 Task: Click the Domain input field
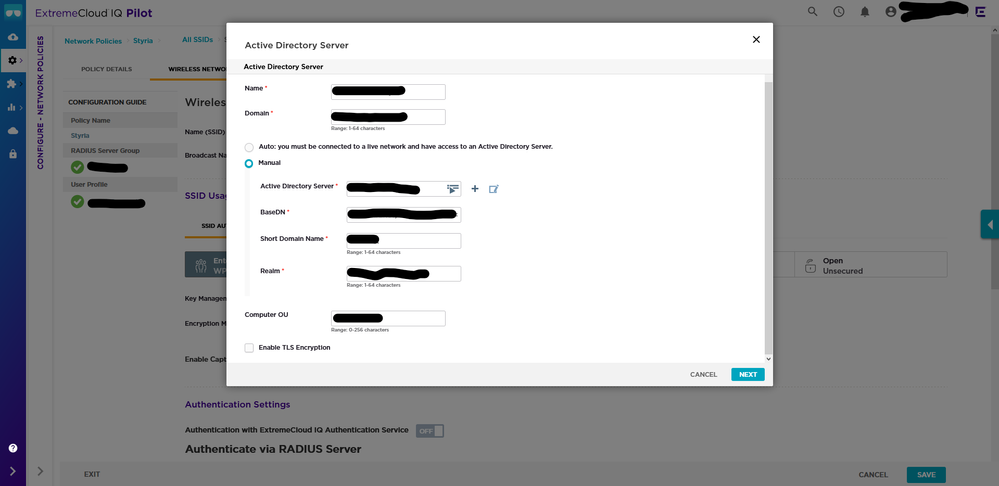388,117
